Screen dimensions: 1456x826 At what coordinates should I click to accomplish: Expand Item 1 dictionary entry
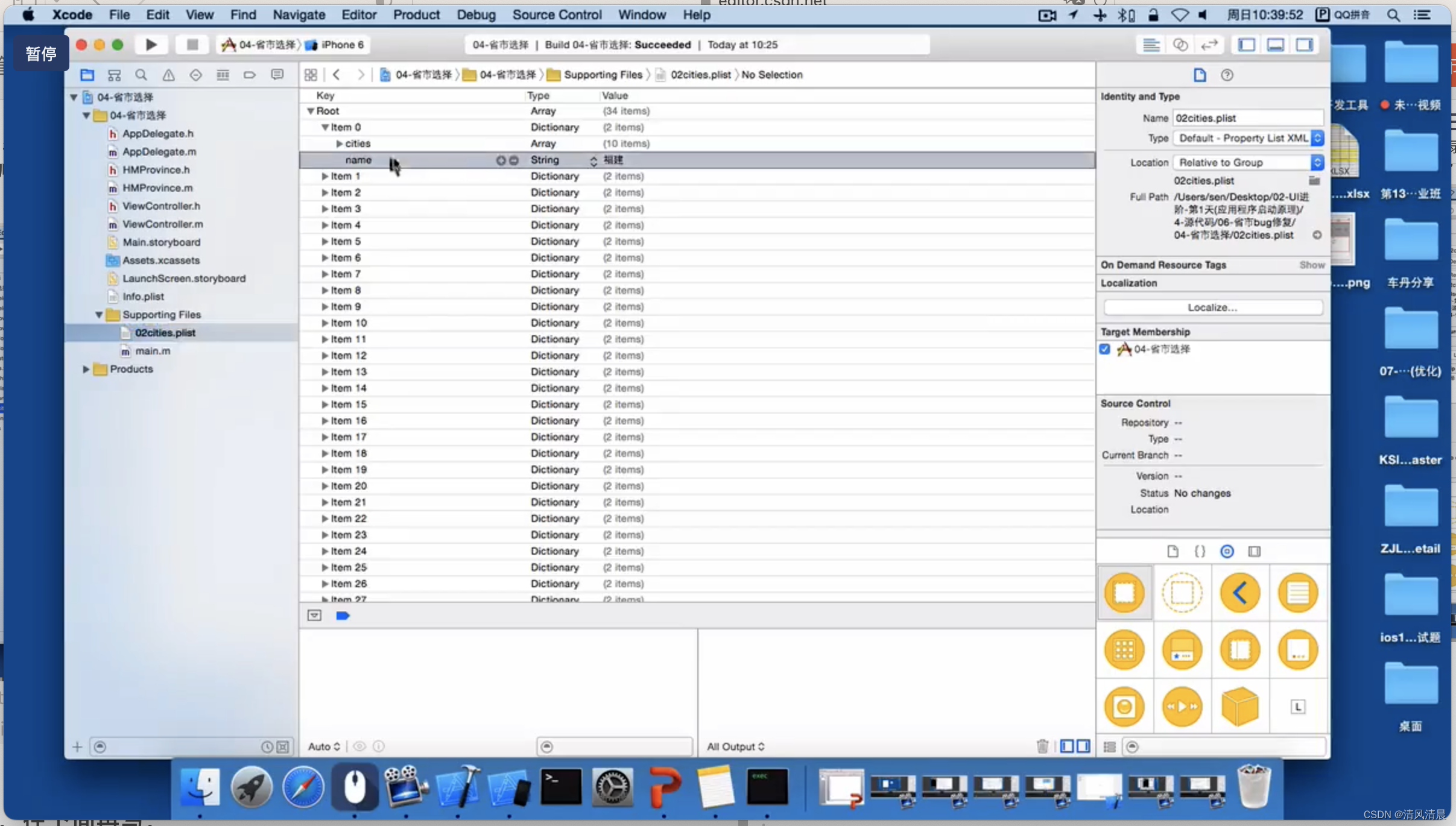[326, 176]
